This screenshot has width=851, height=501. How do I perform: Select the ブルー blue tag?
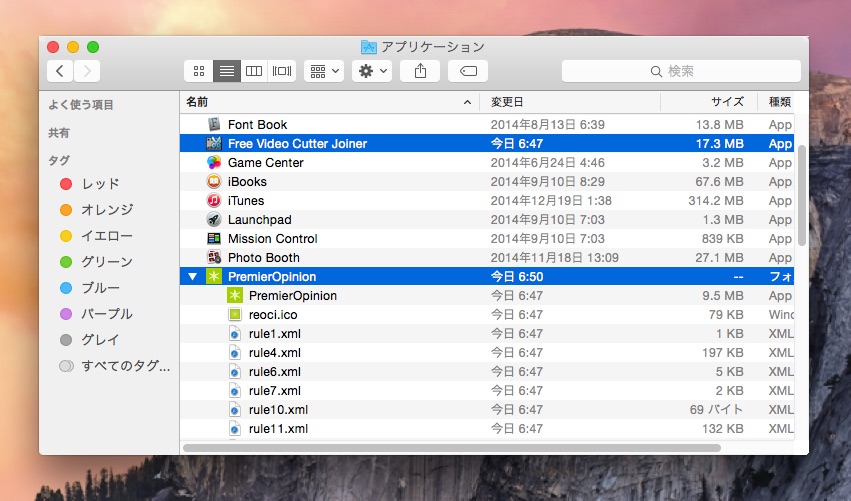tap(90, 288)
